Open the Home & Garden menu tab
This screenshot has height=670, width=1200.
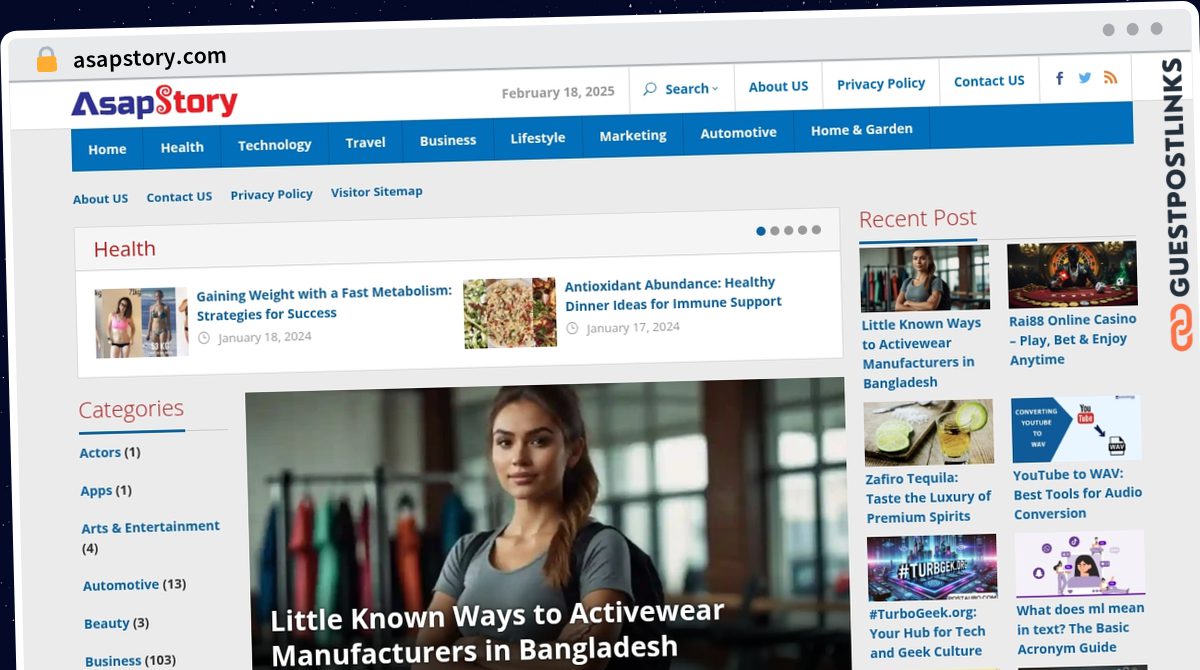(861, 129)
